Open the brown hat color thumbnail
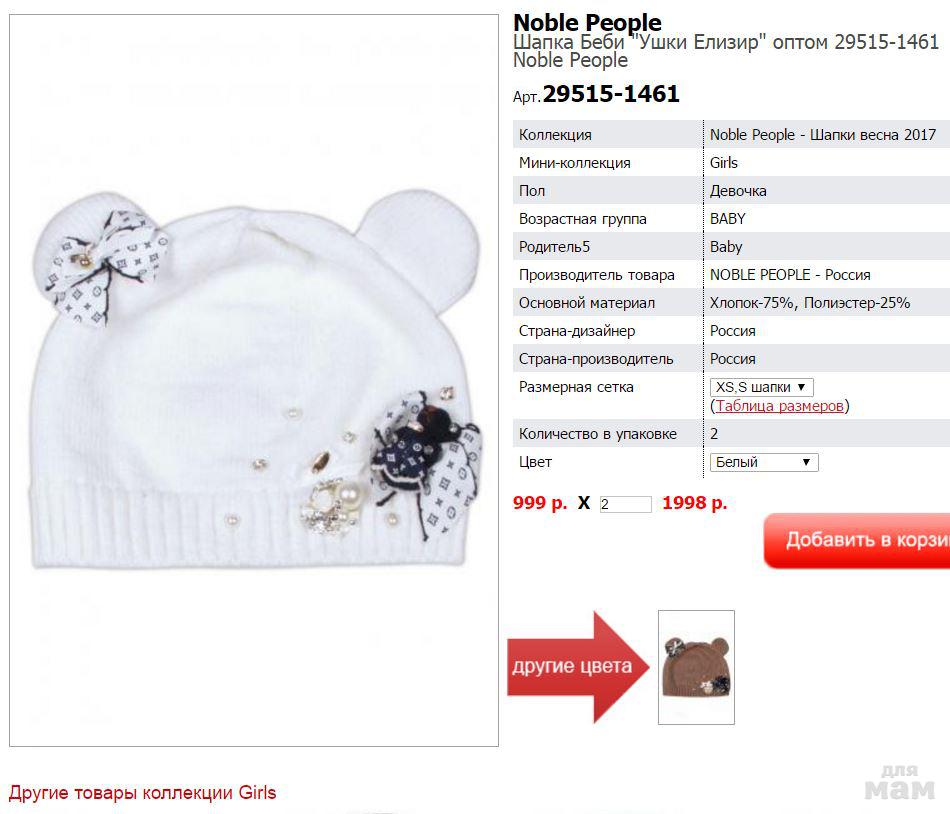 (x=696, y=667)
